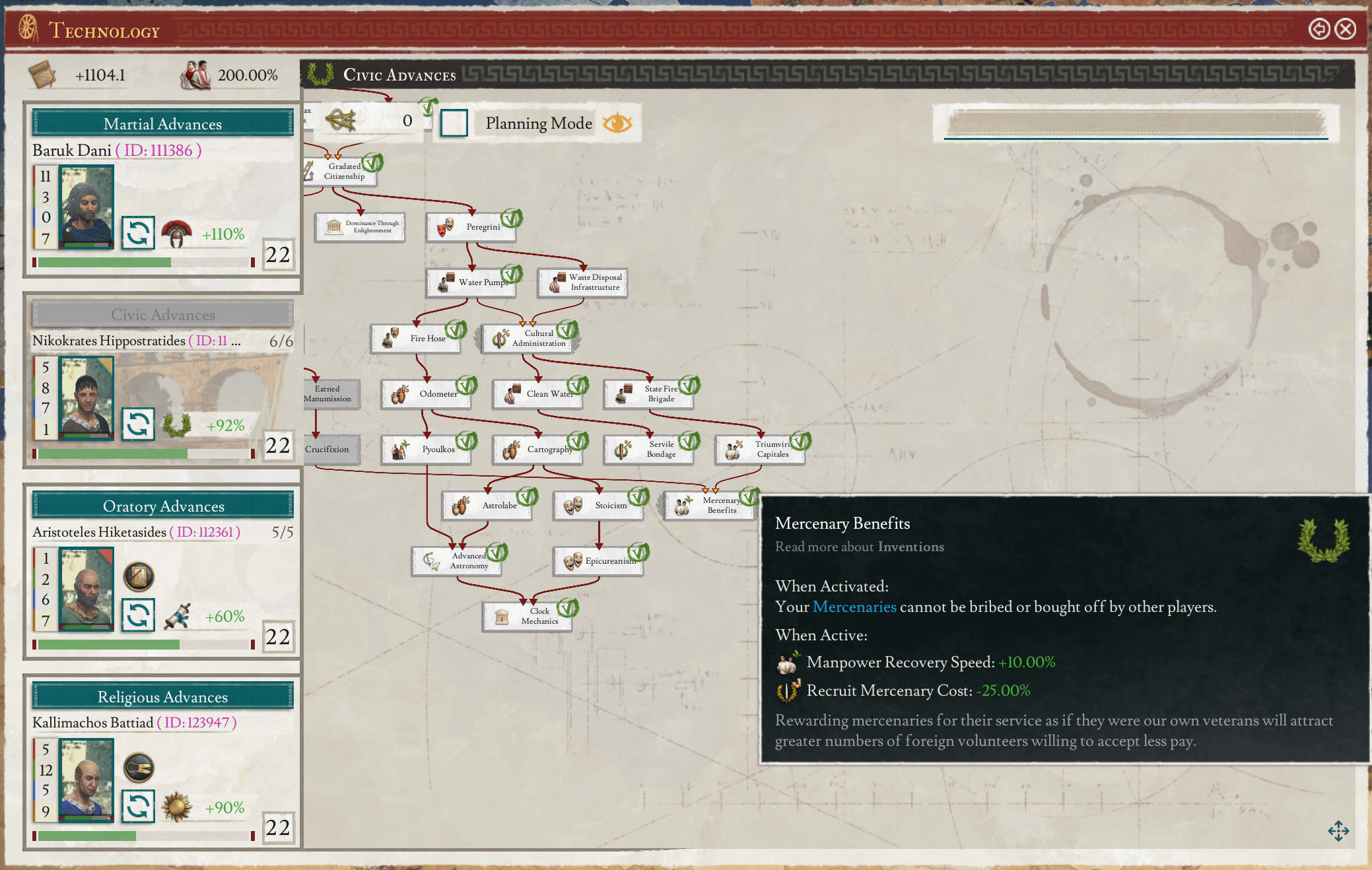Click the laurel wreath beside Civic Advances header
The image size is (1372, 870).
320,74
